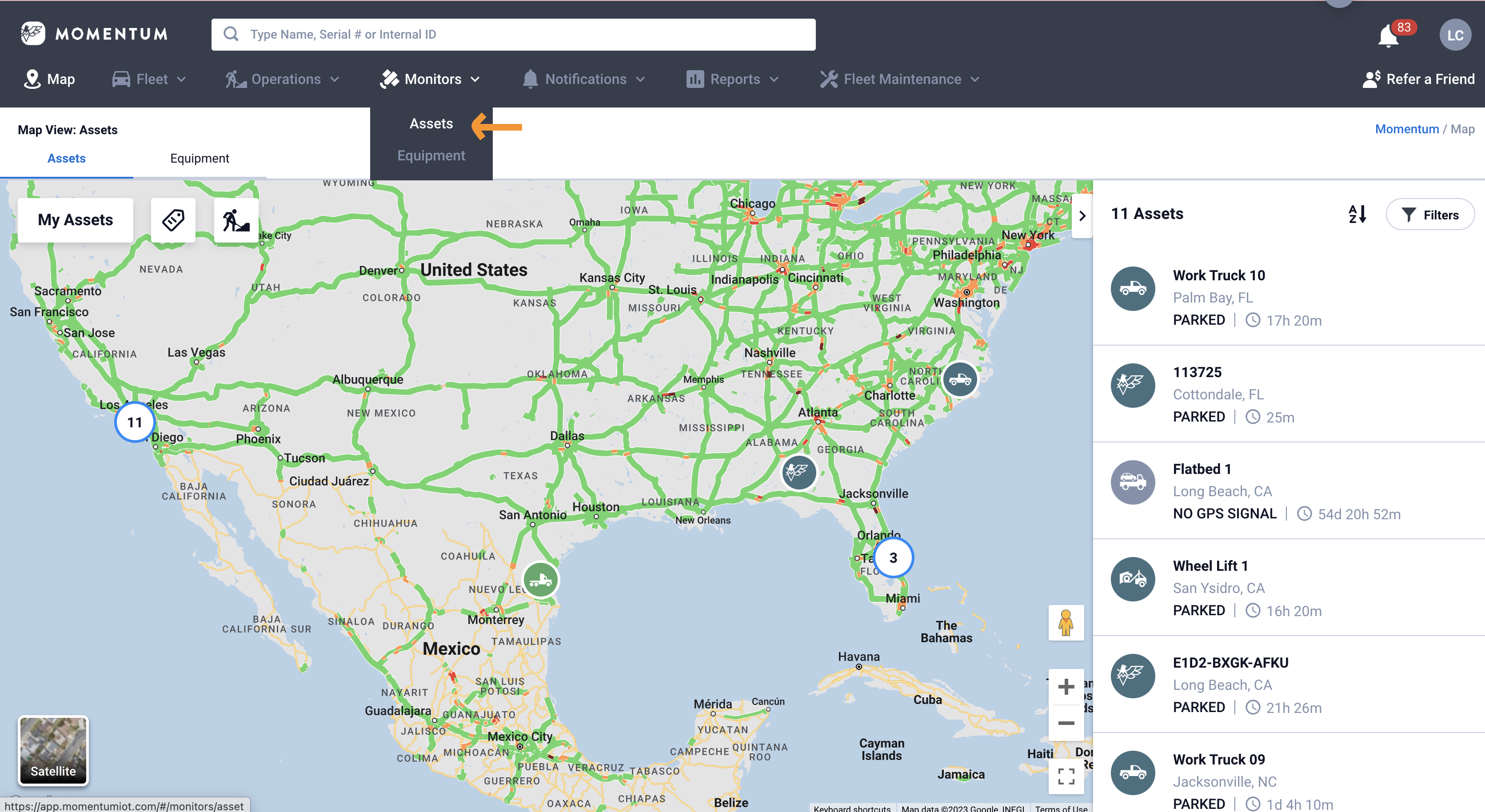Toggle the My Assets map button
1485x812 pixels.
pyautogui.click(x=76, y=219)
